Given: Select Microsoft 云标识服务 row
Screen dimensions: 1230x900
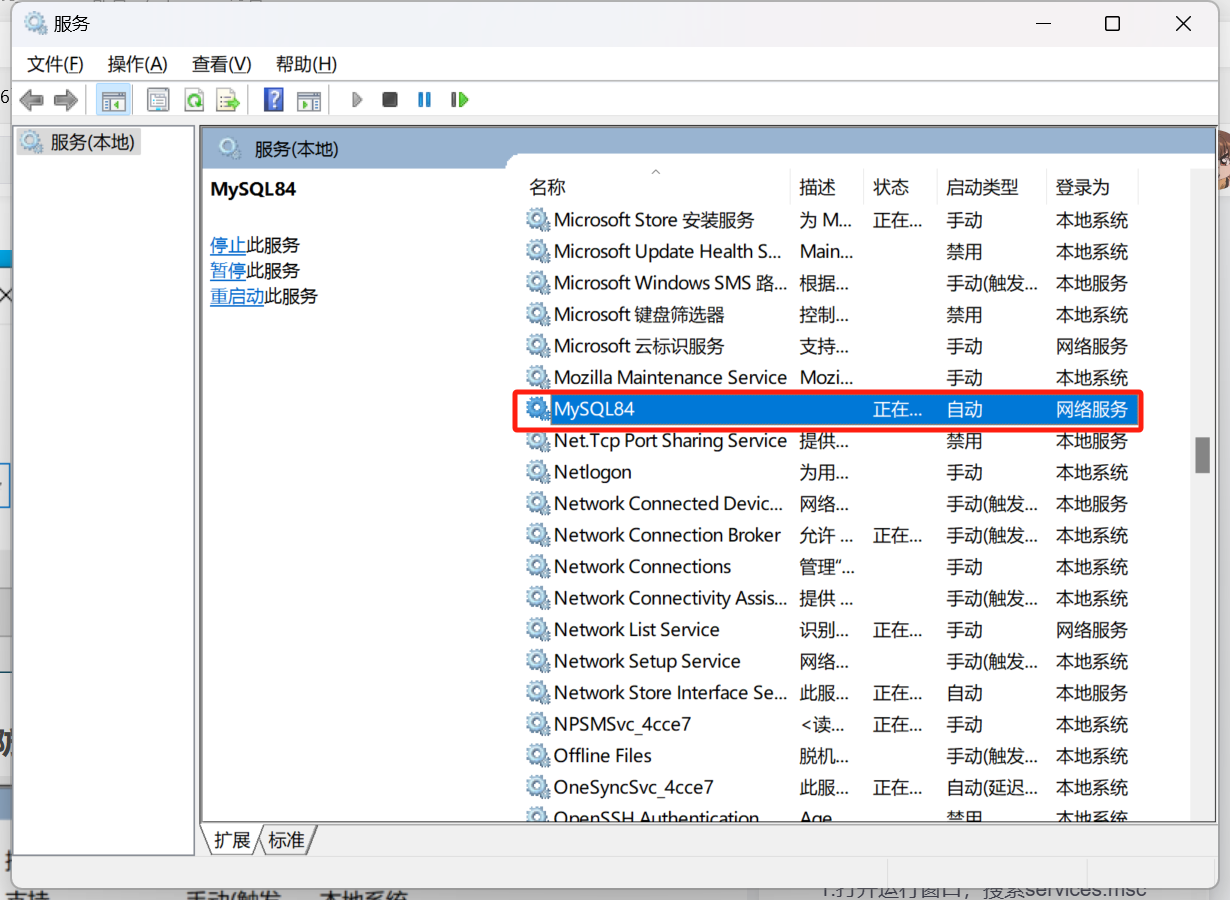Looking at the screenshot, I should click(x=832, y=346).
